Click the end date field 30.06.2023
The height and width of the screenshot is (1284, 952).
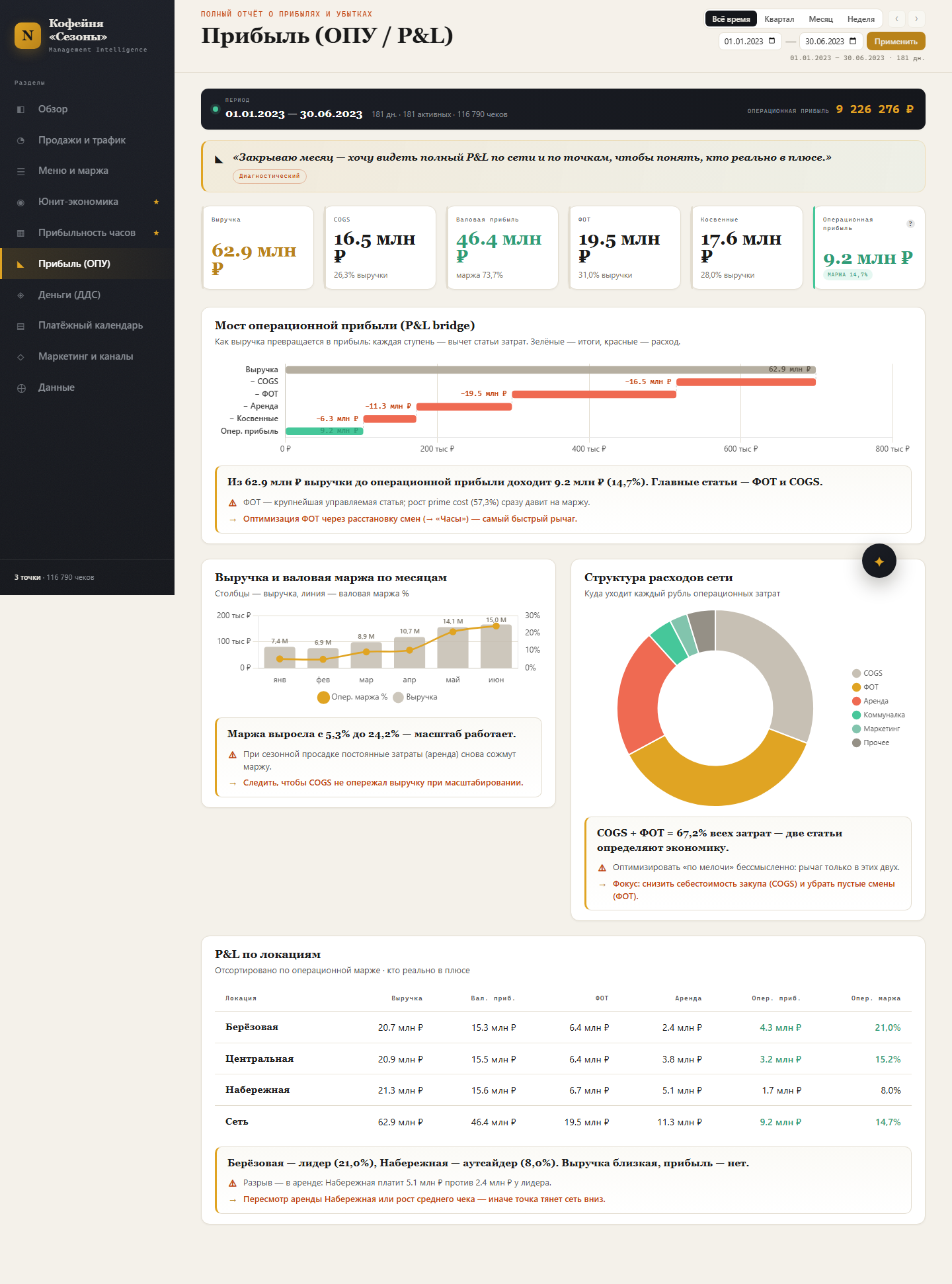coord(831,41)
